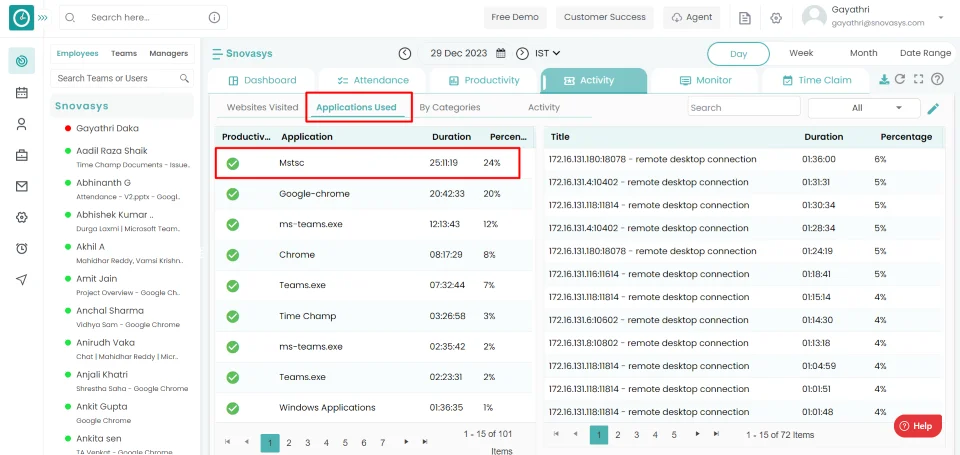The width and height of the screenshot is (960, 455).
Task: Open Activity sub-tab
Action: (x=544, y=107)
